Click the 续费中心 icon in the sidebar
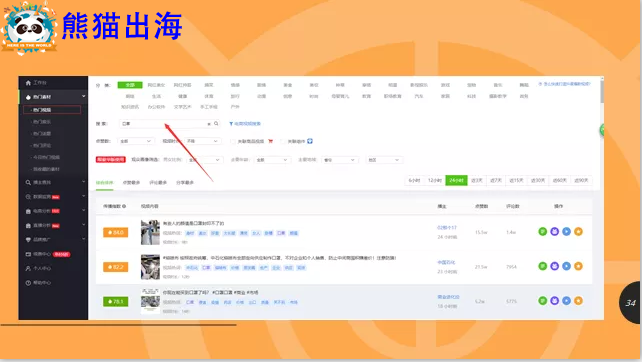The width and height of the screenshot is (642, 362). (x=28, y=254)
